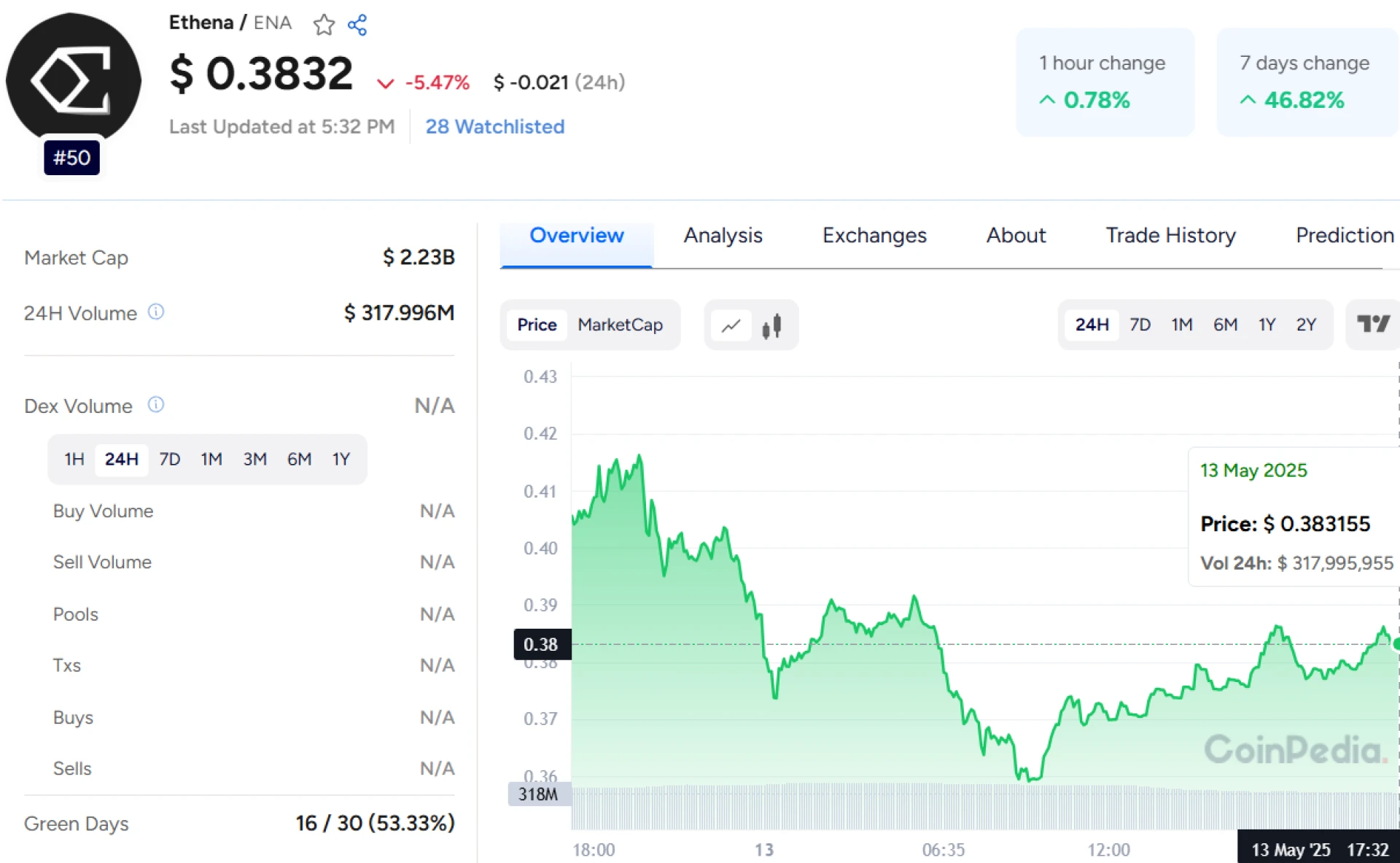This screenshot has width=1400, height=863.
Task: Switch chart to line graph view
Action: click(731, 325)
